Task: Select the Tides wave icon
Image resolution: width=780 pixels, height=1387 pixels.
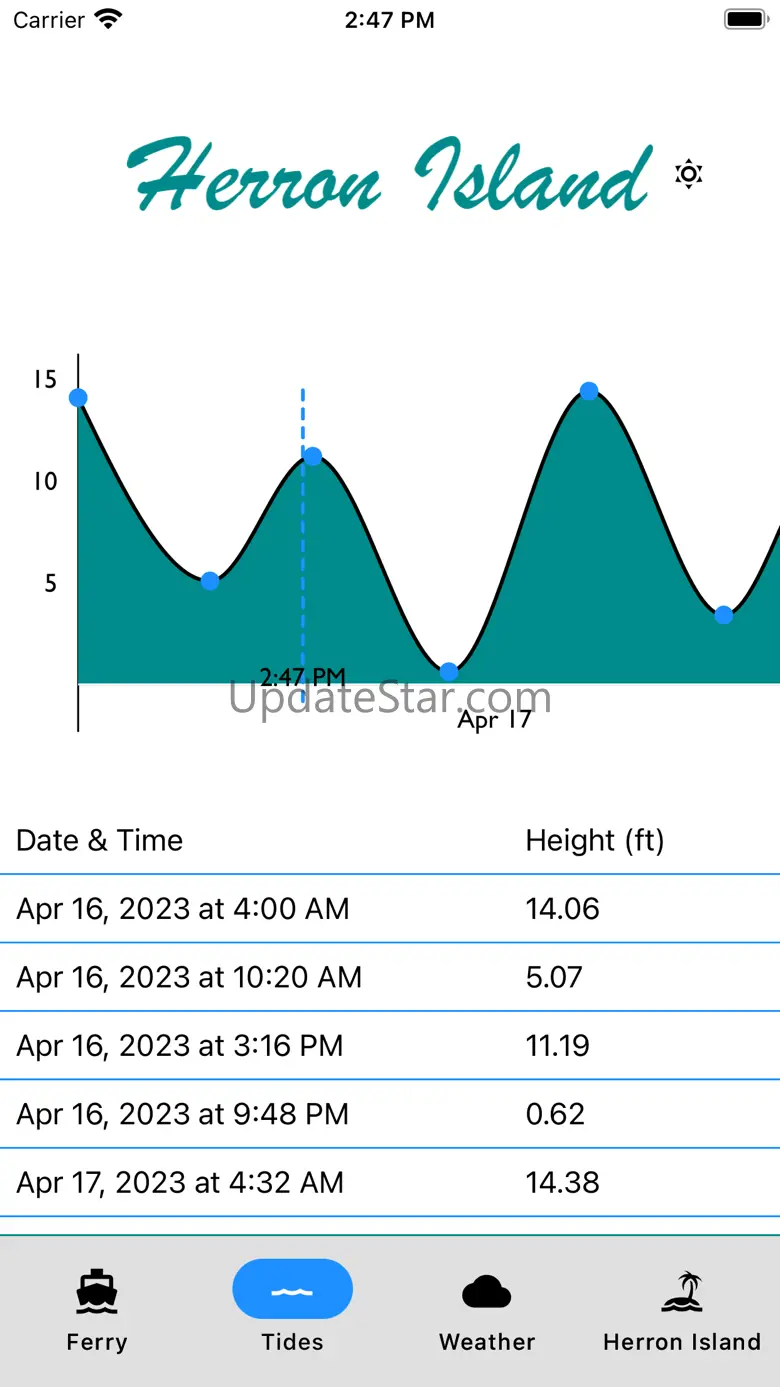Action: coord(292,1289)
